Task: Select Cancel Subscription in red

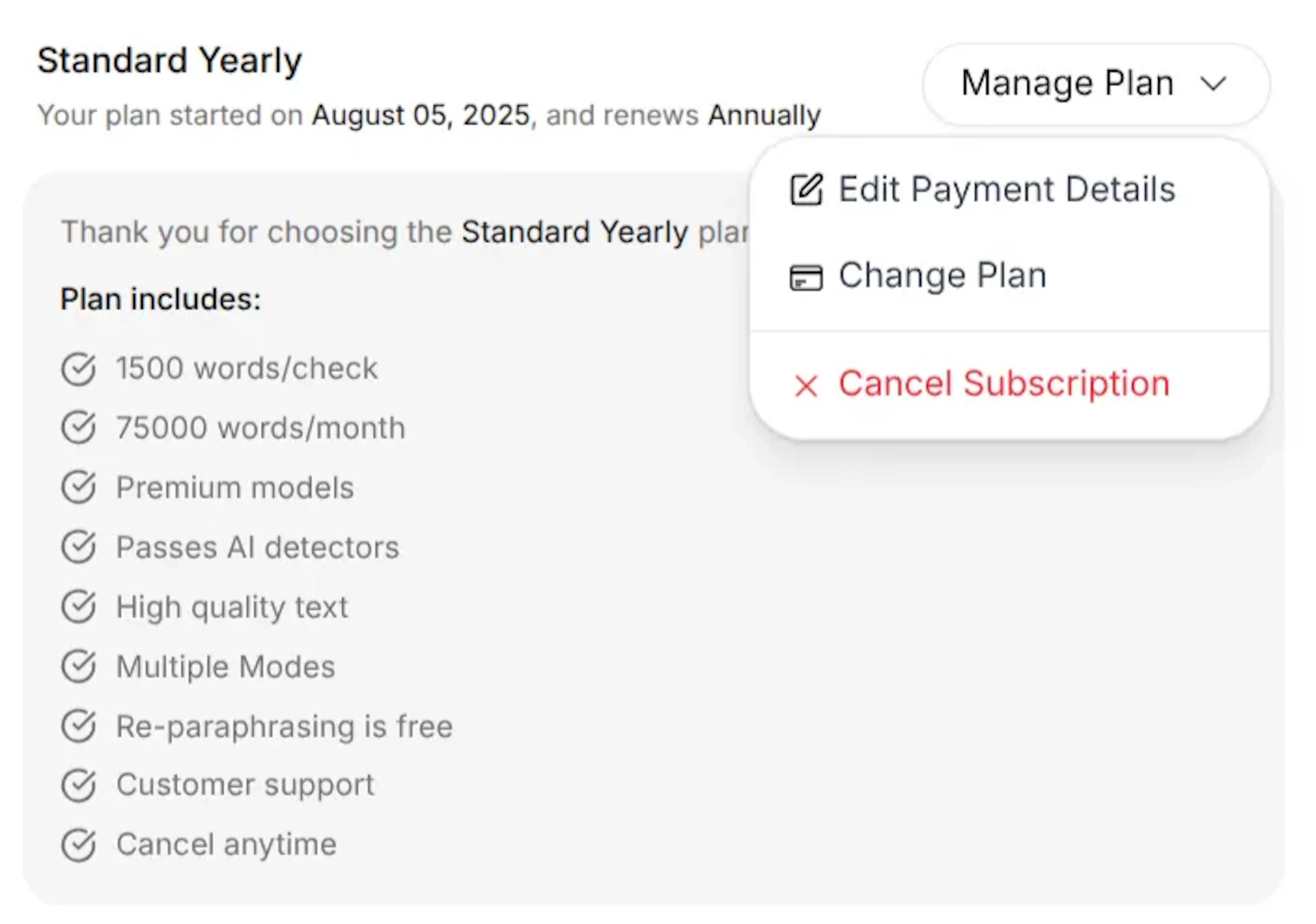Action: click(x=1004, y=384)
